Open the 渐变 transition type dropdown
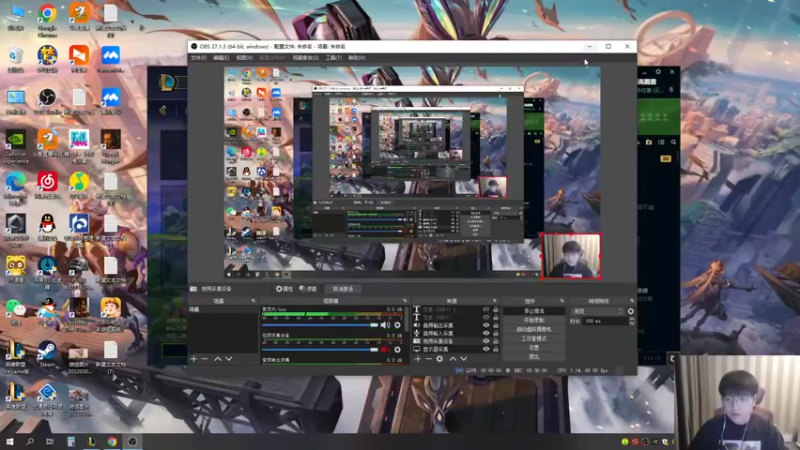 tap(598, 311)
